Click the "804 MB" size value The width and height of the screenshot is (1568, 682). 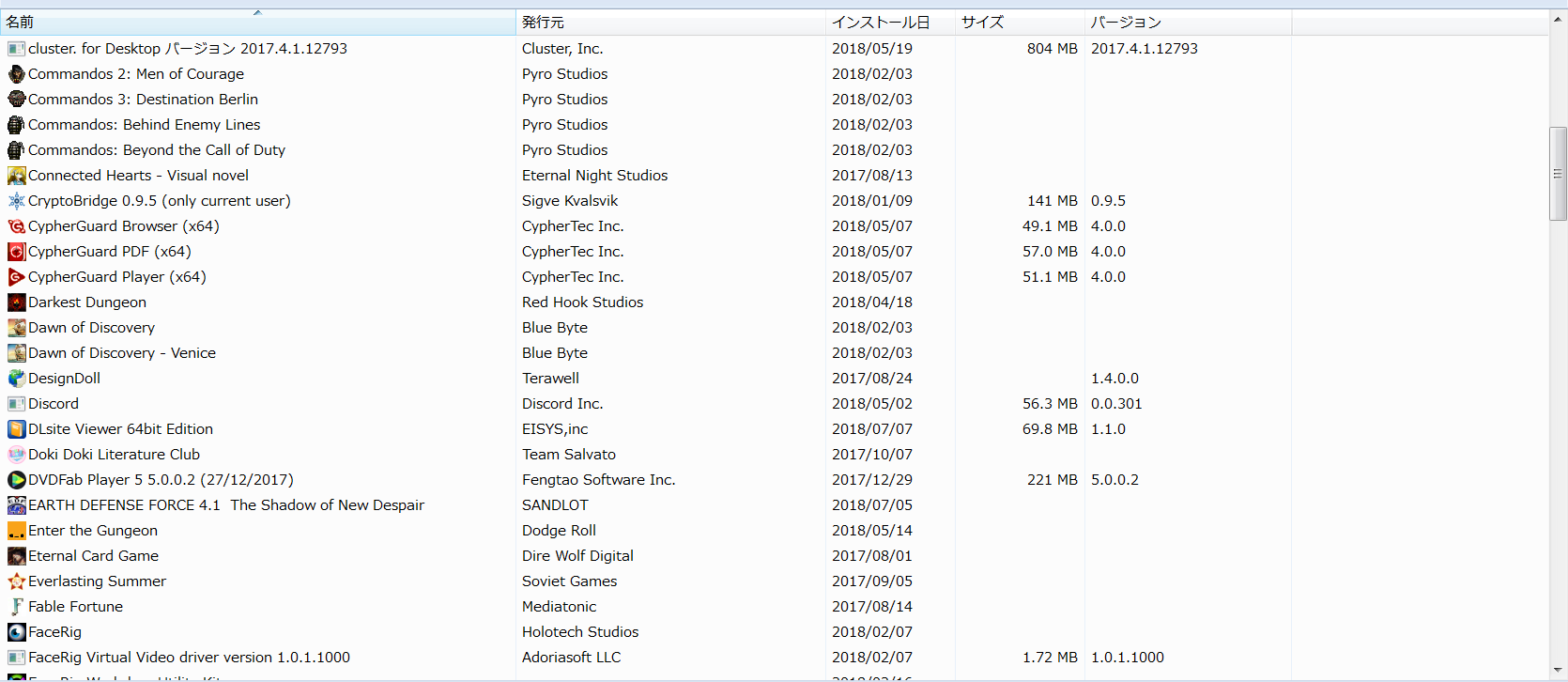coord(1053,49)
